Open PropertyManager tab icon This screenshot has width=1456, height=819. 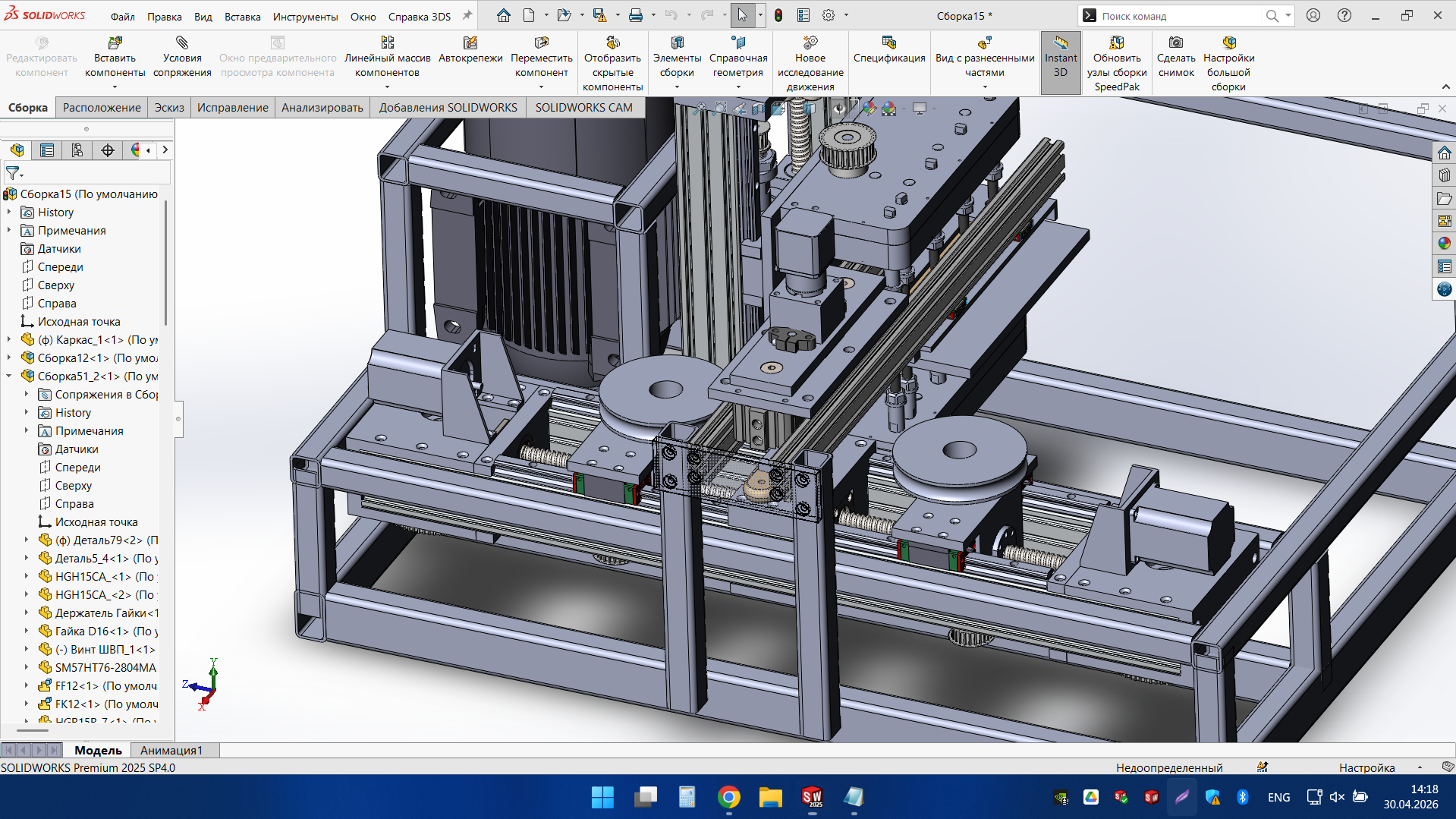(x=47, y=150)
